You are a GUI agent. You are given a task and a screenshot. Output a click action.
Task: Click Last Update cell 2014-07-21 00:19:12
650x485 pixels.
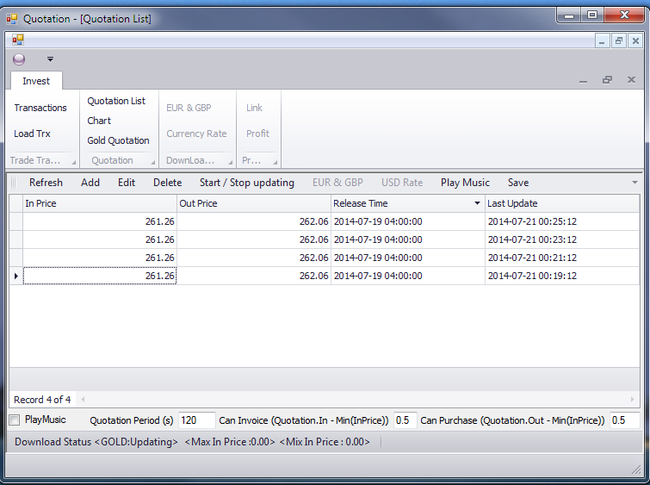(x=562, y=276)
